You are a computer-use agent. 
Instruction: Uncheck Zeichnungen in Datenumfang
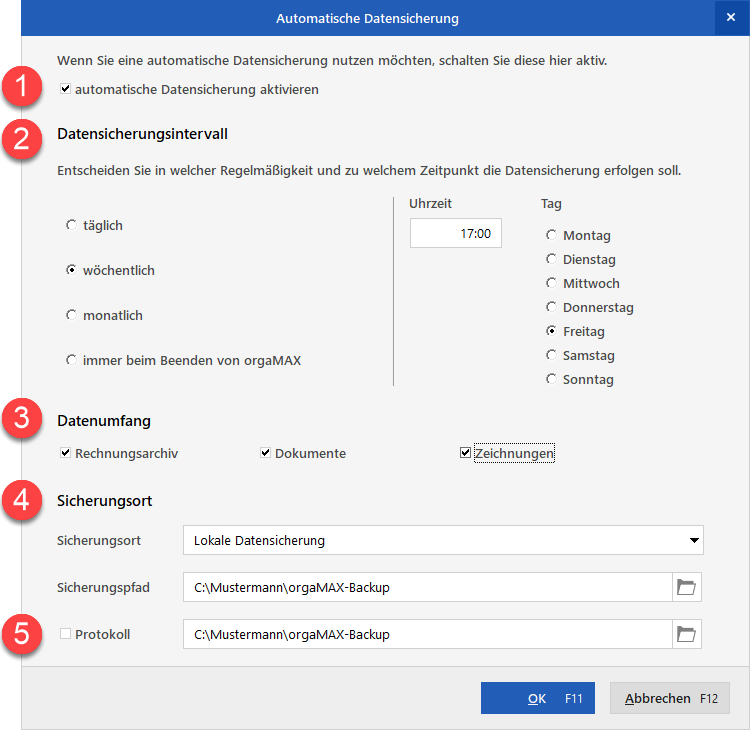tap(465, 453)
